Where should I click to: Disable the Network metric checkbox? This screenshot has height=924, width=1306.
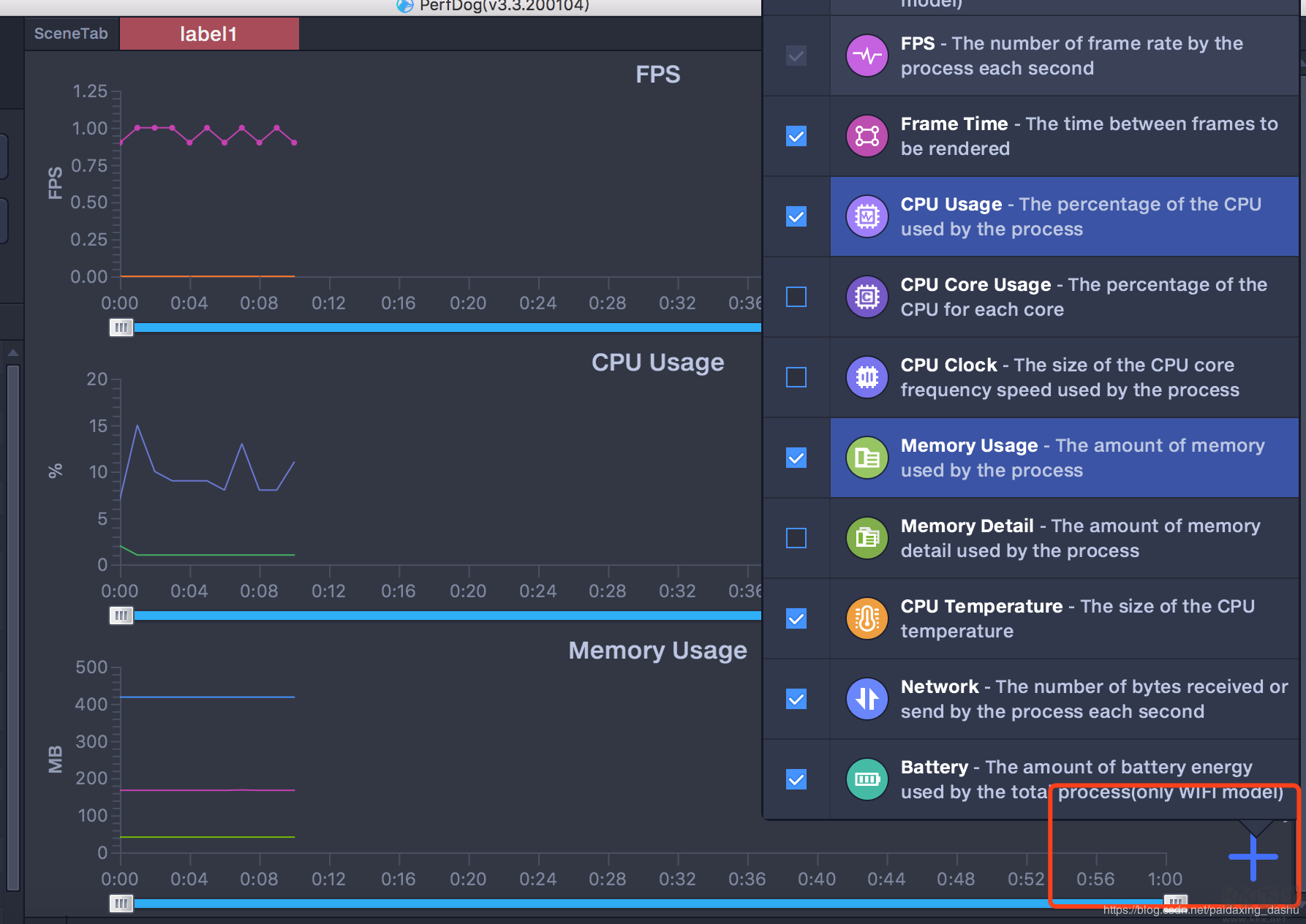tap(796, 699)
